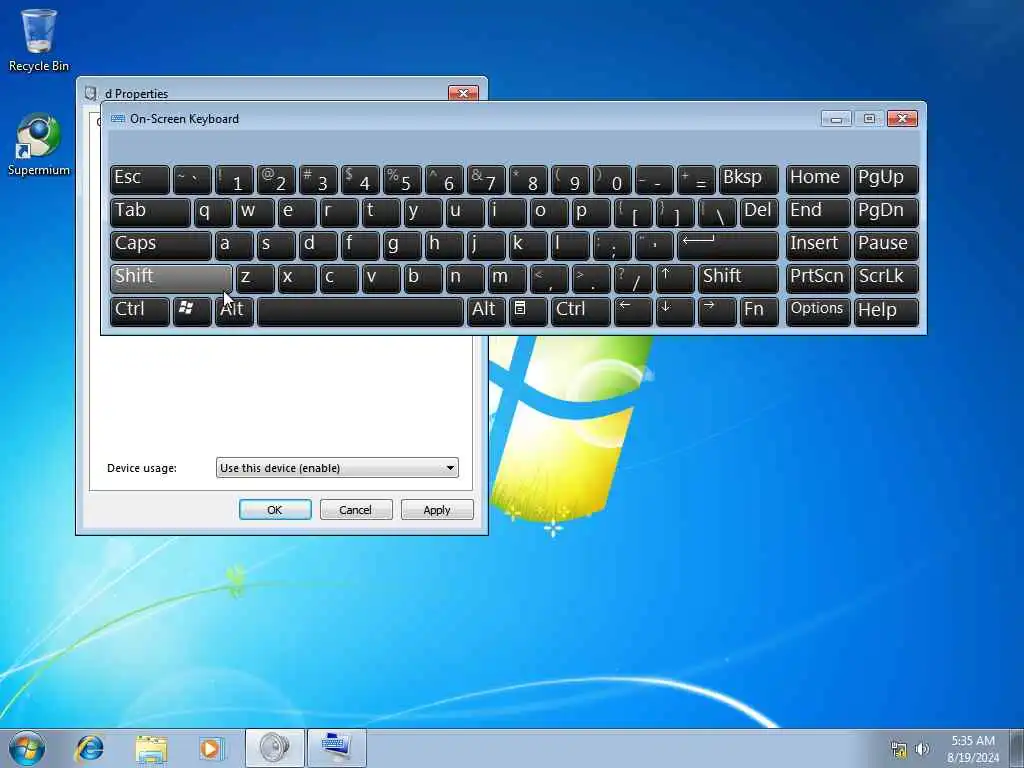Click the PgUp key
The image size is (1024, 768).
(x=886, y=180)
